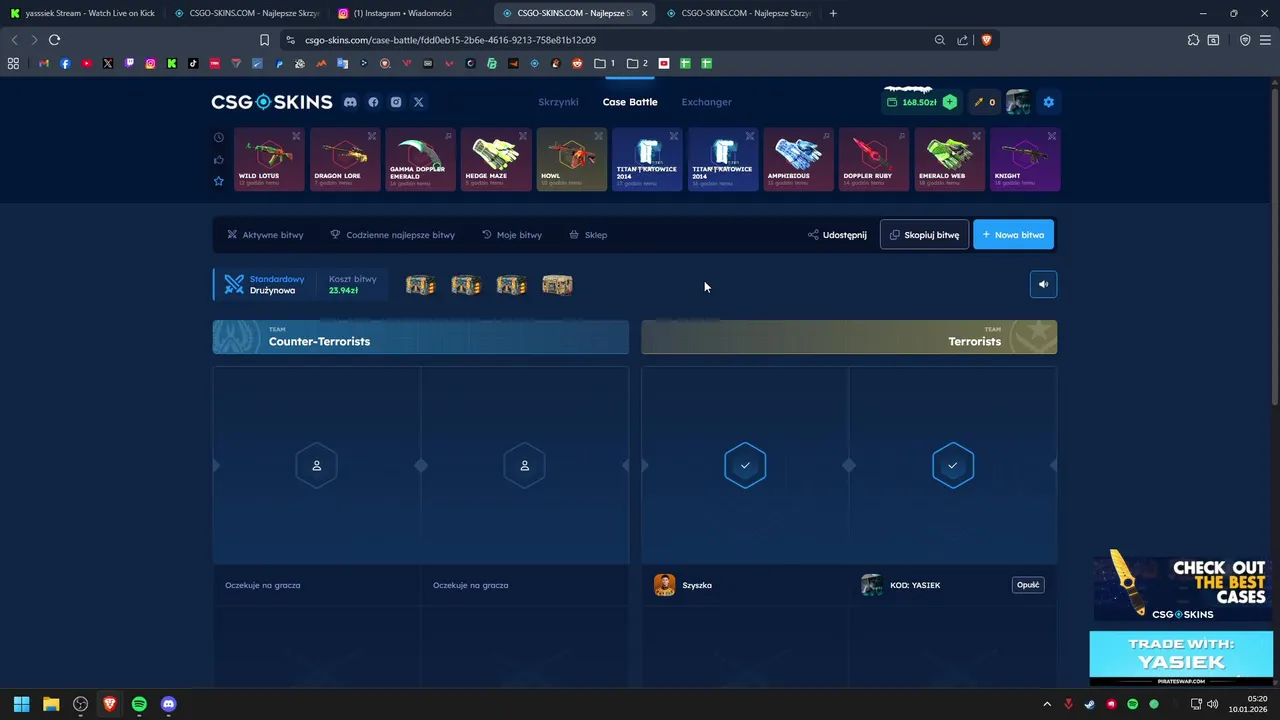Click the fourth case in battle list

pyautogui.click(x=557, y=285)
